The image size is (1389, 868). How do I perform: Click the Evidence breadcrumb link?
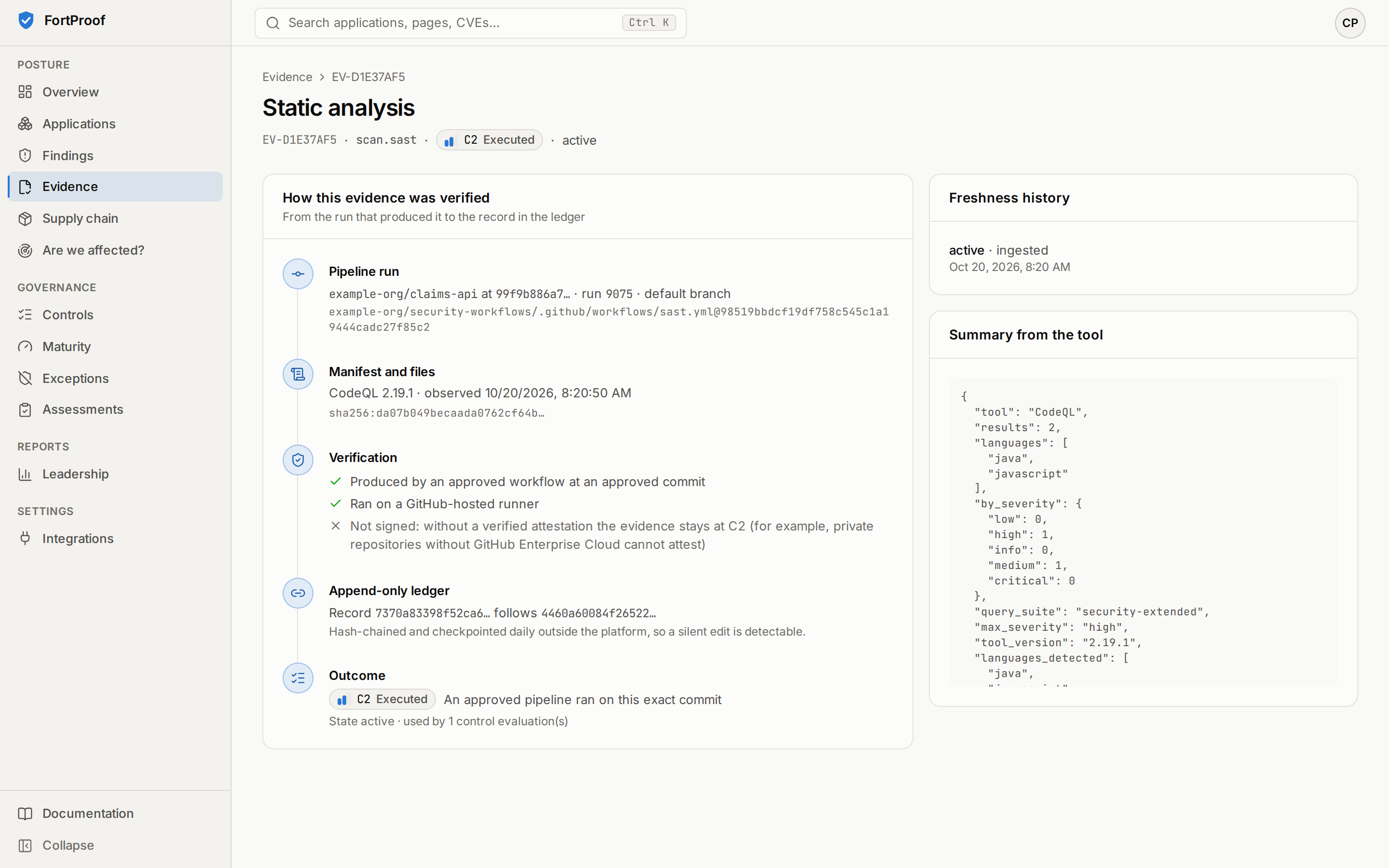[287, 77]
